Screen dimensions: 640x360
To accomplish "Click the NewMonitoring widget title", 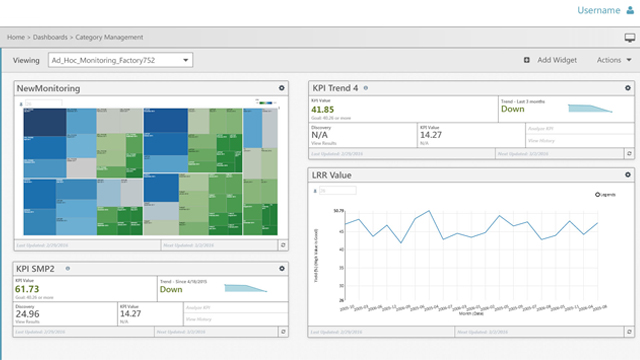I will 48,88.
